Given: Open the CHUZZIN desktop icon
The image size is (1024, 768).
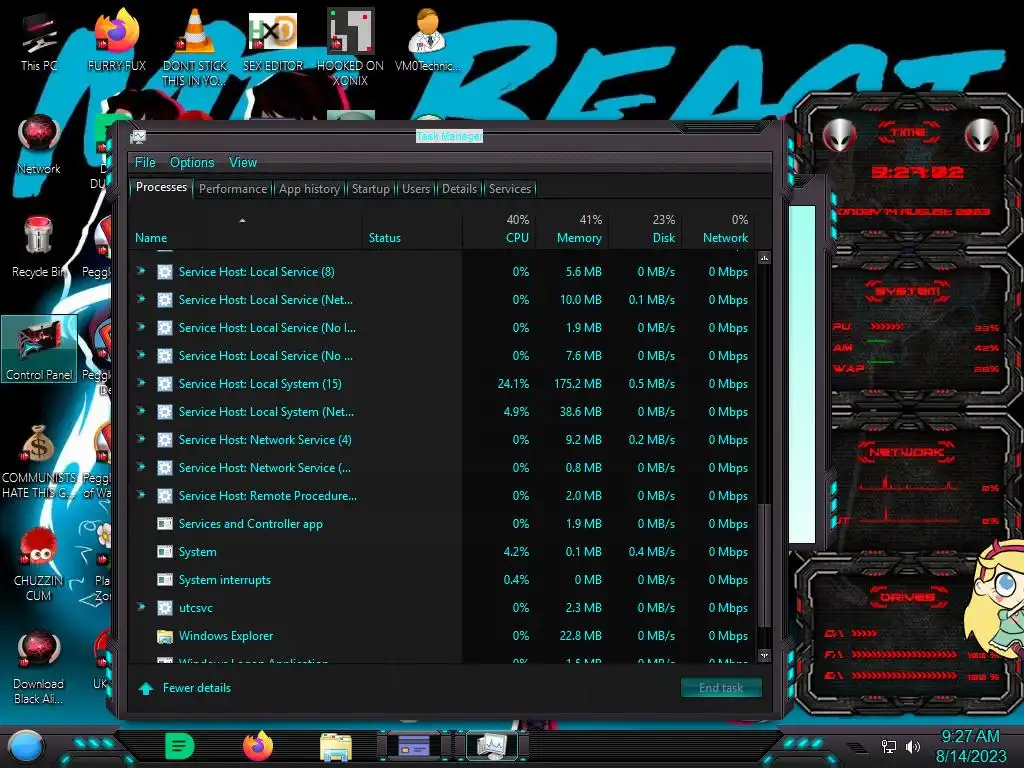Looking at the screenshot, I should 39,564.
